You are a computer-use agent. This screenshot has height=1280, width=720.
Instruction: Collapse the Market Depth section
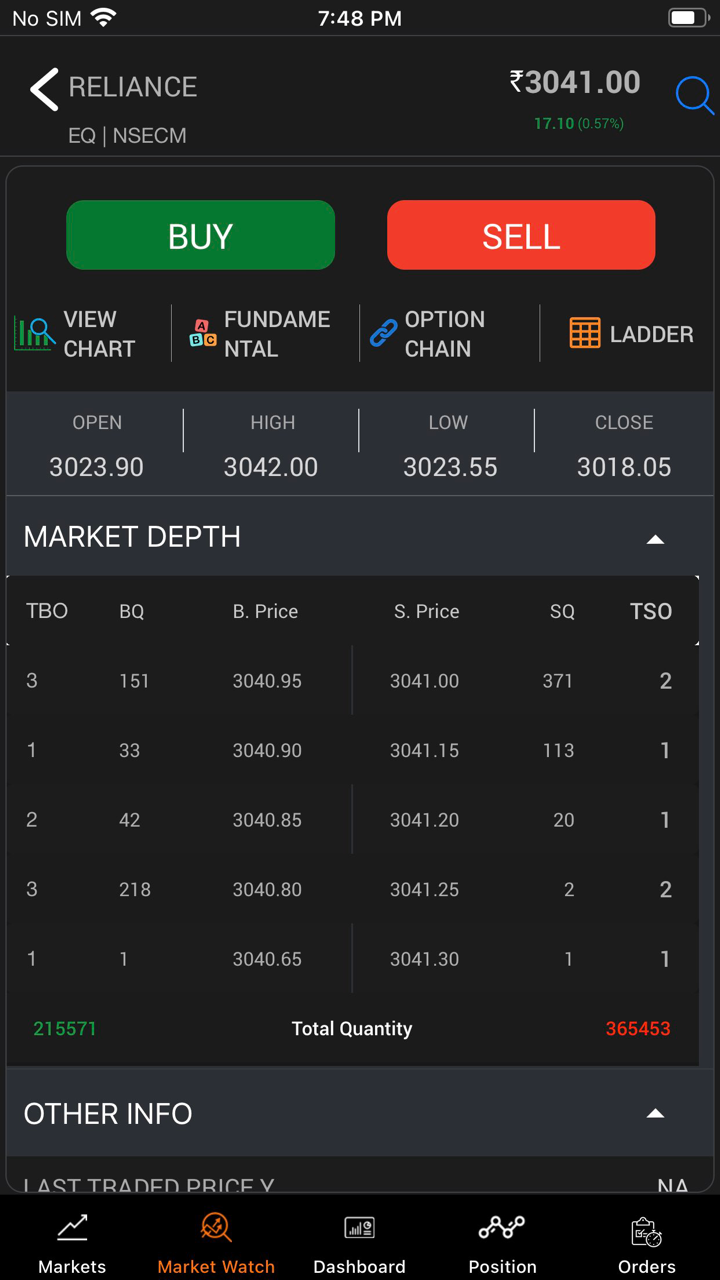coord(655,539)
